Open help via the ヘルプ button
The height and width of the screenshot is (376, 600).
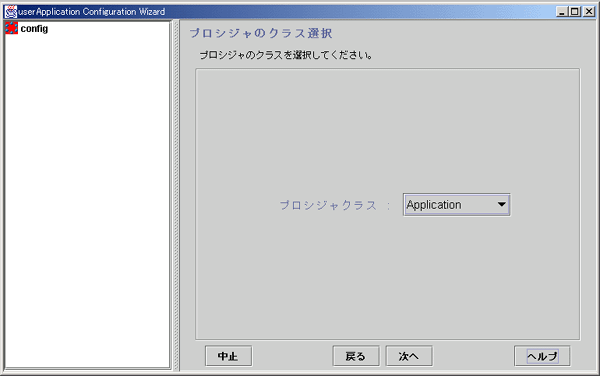click(x=542, y=356)
